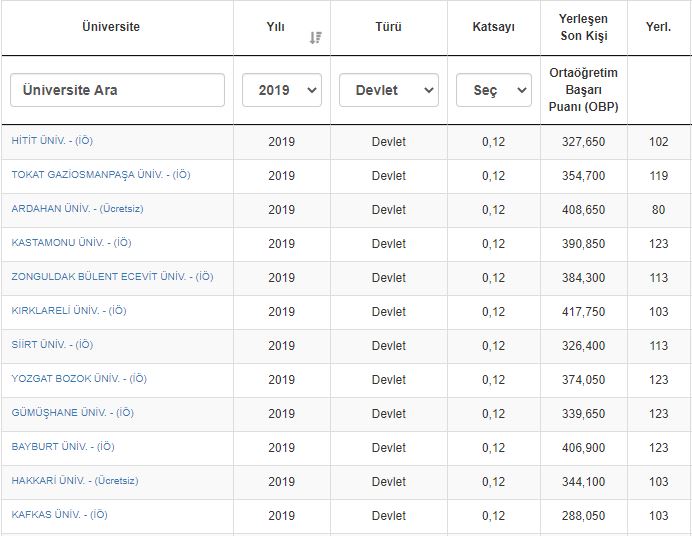The height and width of the screenshot is (536, 692).
Task: Open the HİTİT ÜNİV. - (İÖ) link
Action: tap(52, 141)
